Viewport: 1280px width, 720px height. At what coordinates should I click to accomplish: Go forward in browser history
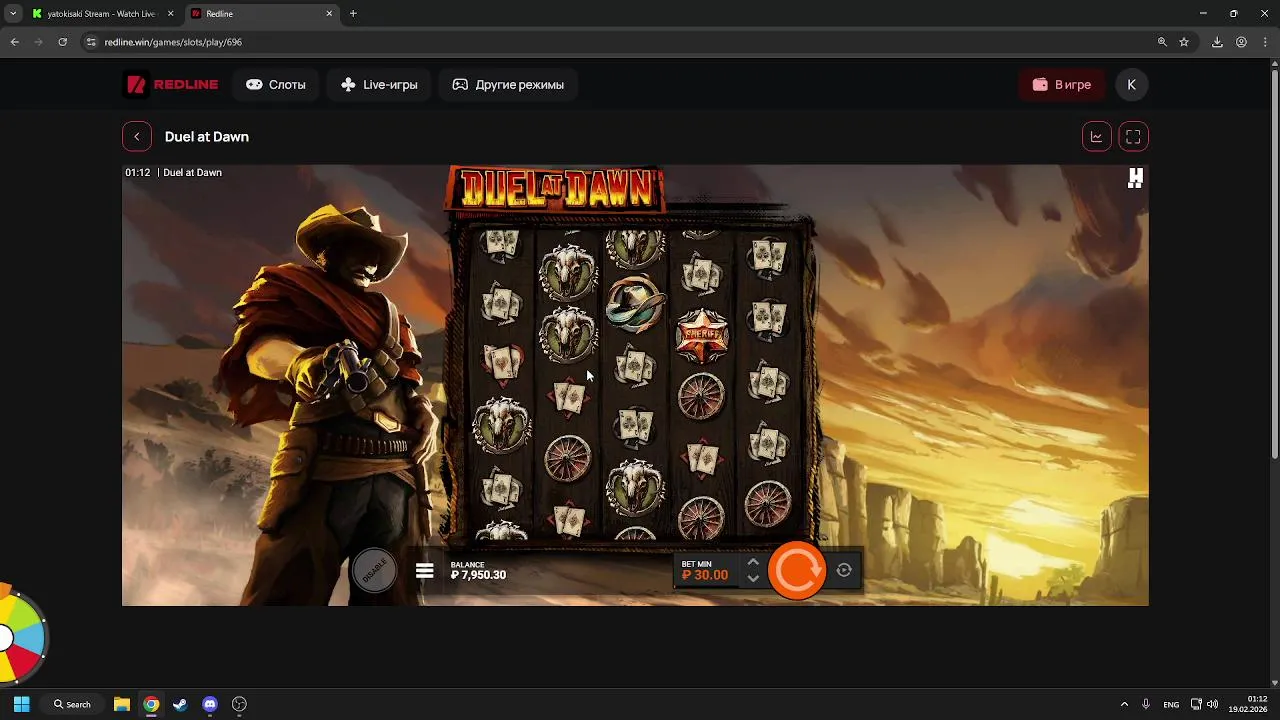click(38, 42)
